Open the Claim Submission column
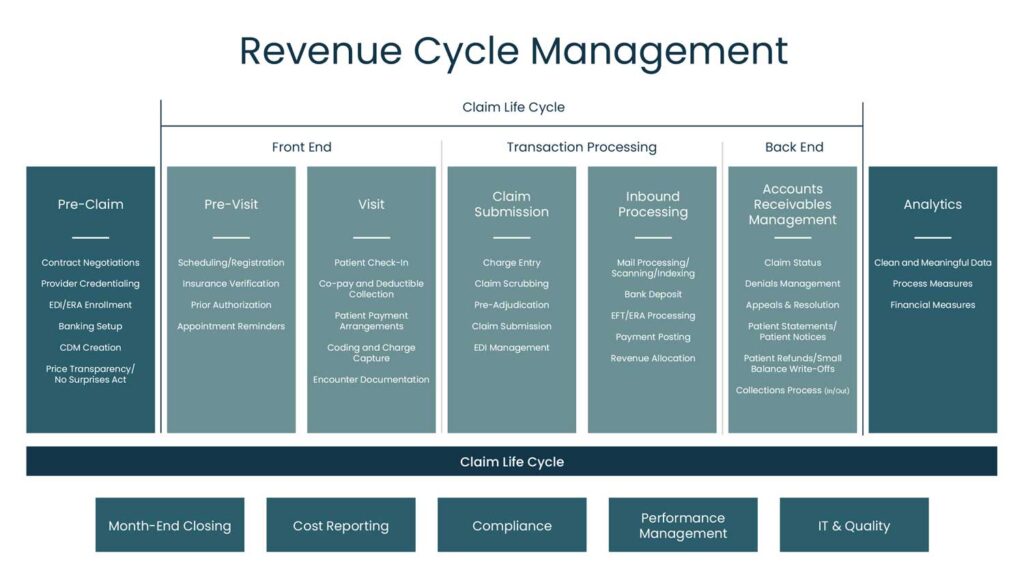This screenshot has width=1024, height=576. pyautogui.click(x=512, y=204)
